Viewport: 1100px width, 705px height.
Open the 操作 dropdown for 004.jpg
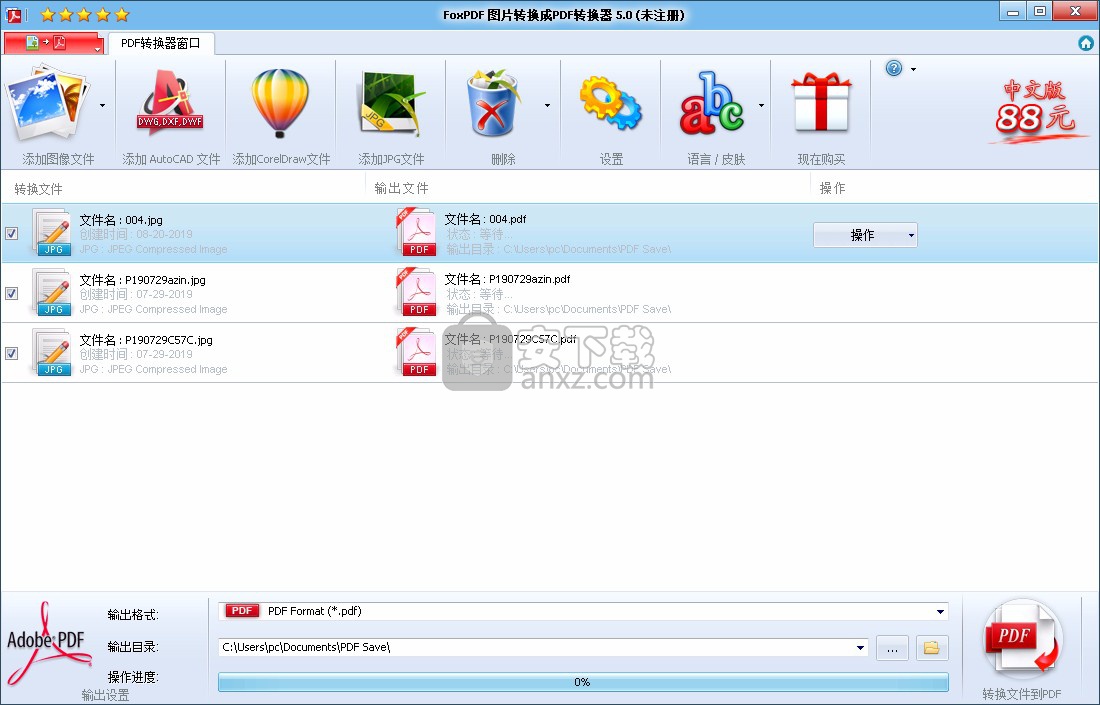[865, 235]
